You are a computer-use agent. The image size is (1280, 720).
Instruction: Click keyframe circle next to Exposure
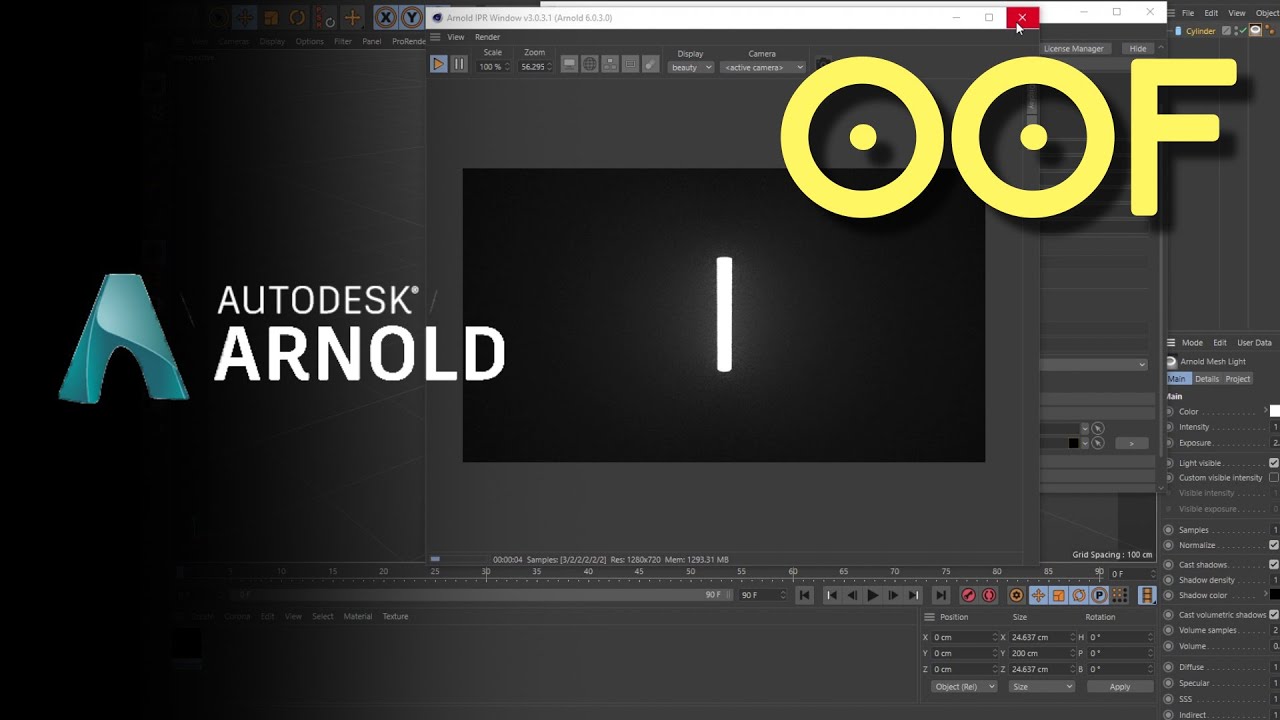point(1170,442)
